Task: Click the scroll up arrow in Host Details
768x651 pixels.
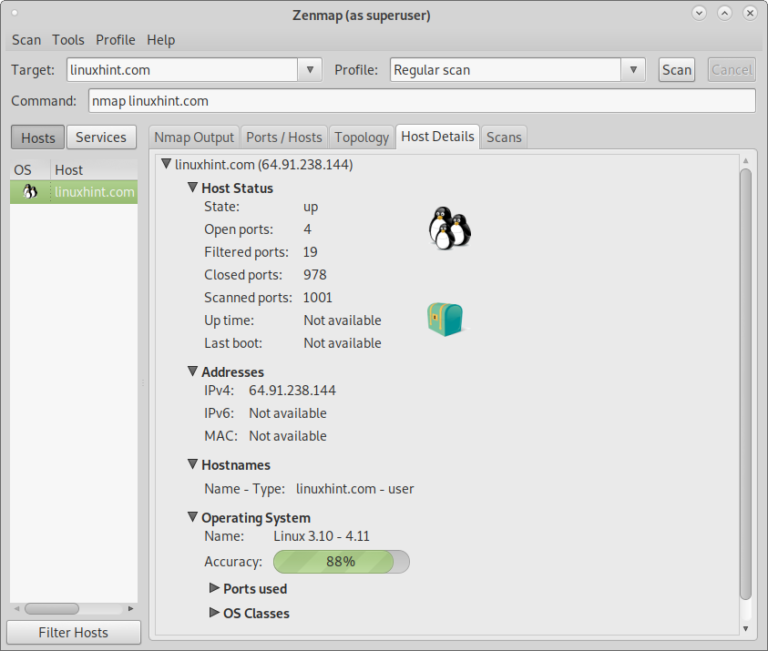Action: 745,161
